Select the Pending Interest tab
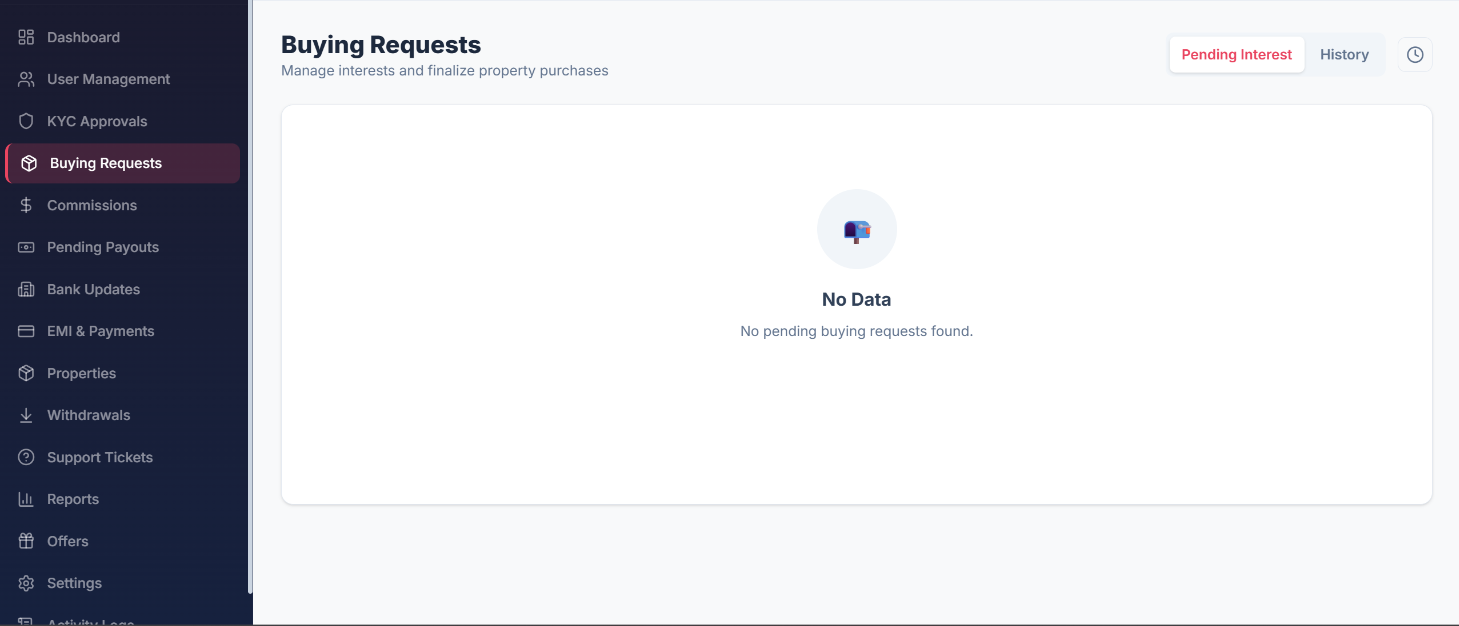 1237,55
